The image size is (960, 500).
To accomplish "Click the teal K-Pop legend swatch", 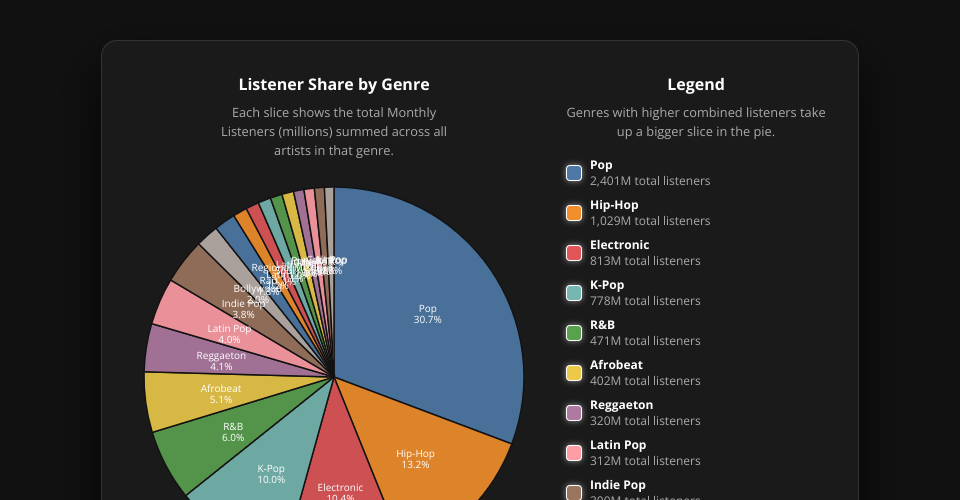I will tap(574, 293).
